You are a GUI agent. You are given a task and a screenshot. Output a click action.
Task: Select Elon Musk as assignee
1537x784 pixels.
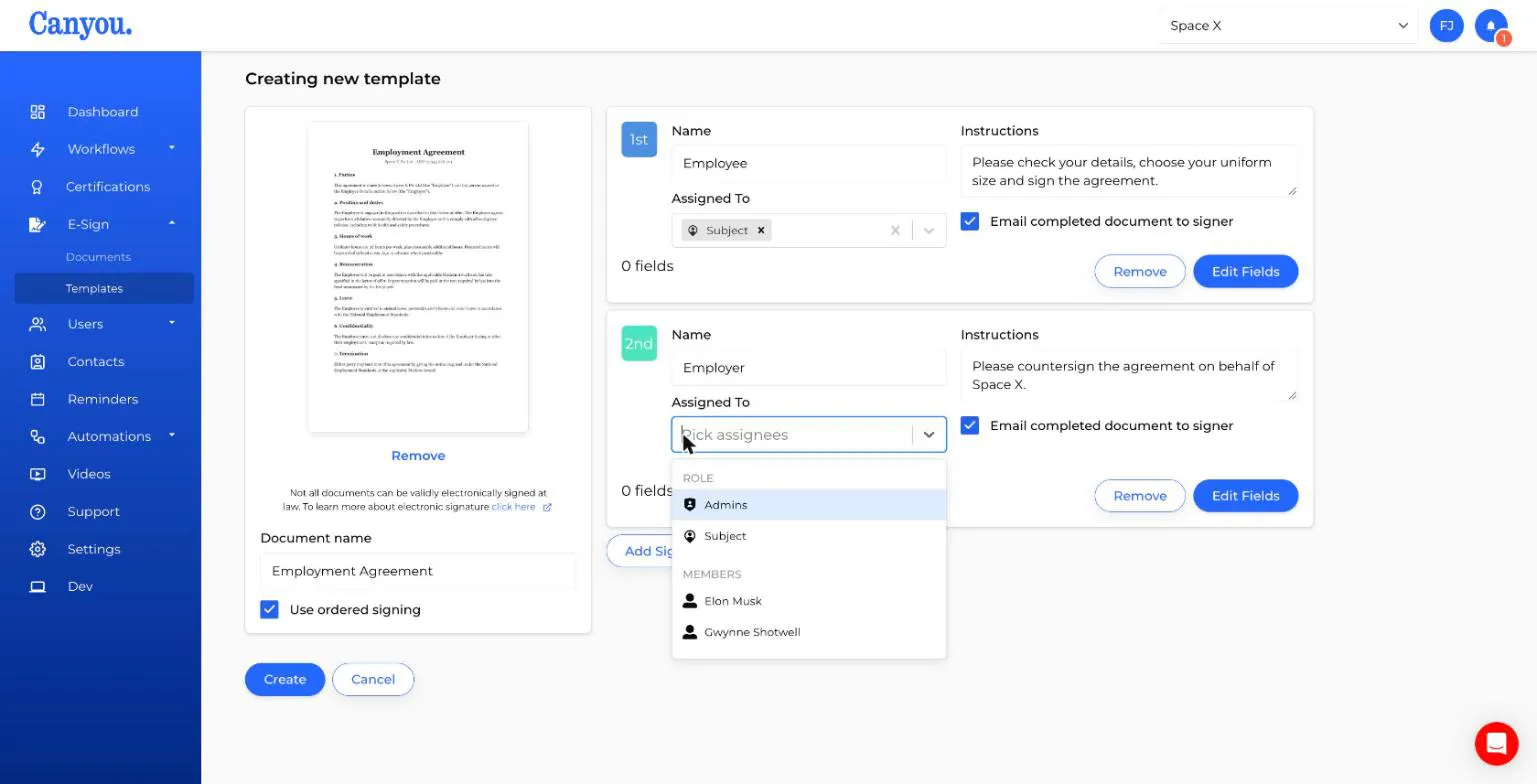pyautogui.click(x=809, y=601)
